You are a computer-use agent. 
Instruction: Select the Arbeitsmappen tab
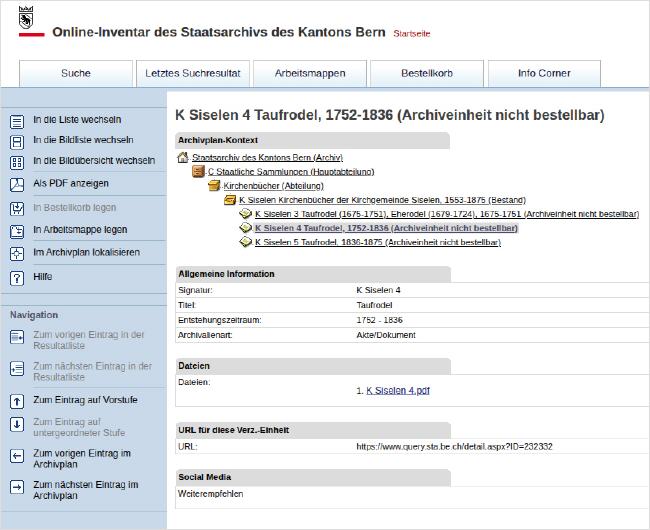click(310, 74)
